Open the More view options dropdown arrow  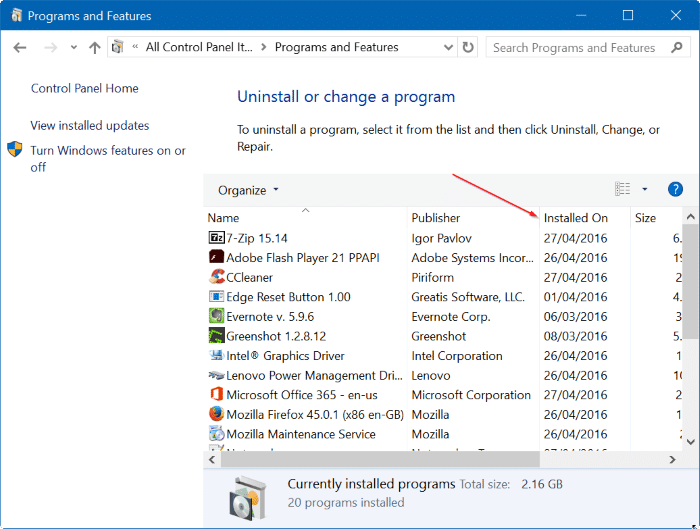pyautogui.click(x=645, y=189)
